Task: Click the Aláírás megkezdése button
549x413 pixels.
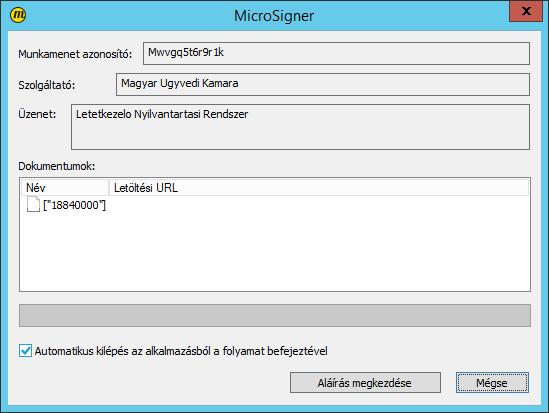Action: (365, 383)
